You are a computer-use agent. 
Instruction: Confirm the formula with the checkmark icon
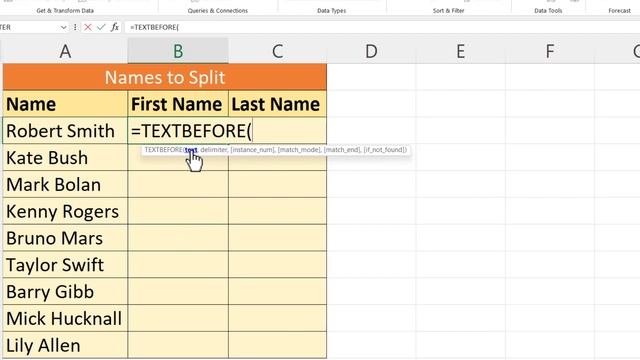click(x=101, y=27)
